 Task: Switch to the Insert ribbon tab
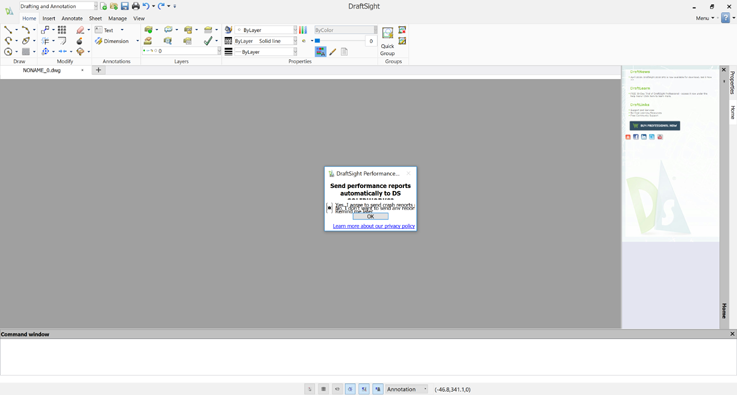49,18
